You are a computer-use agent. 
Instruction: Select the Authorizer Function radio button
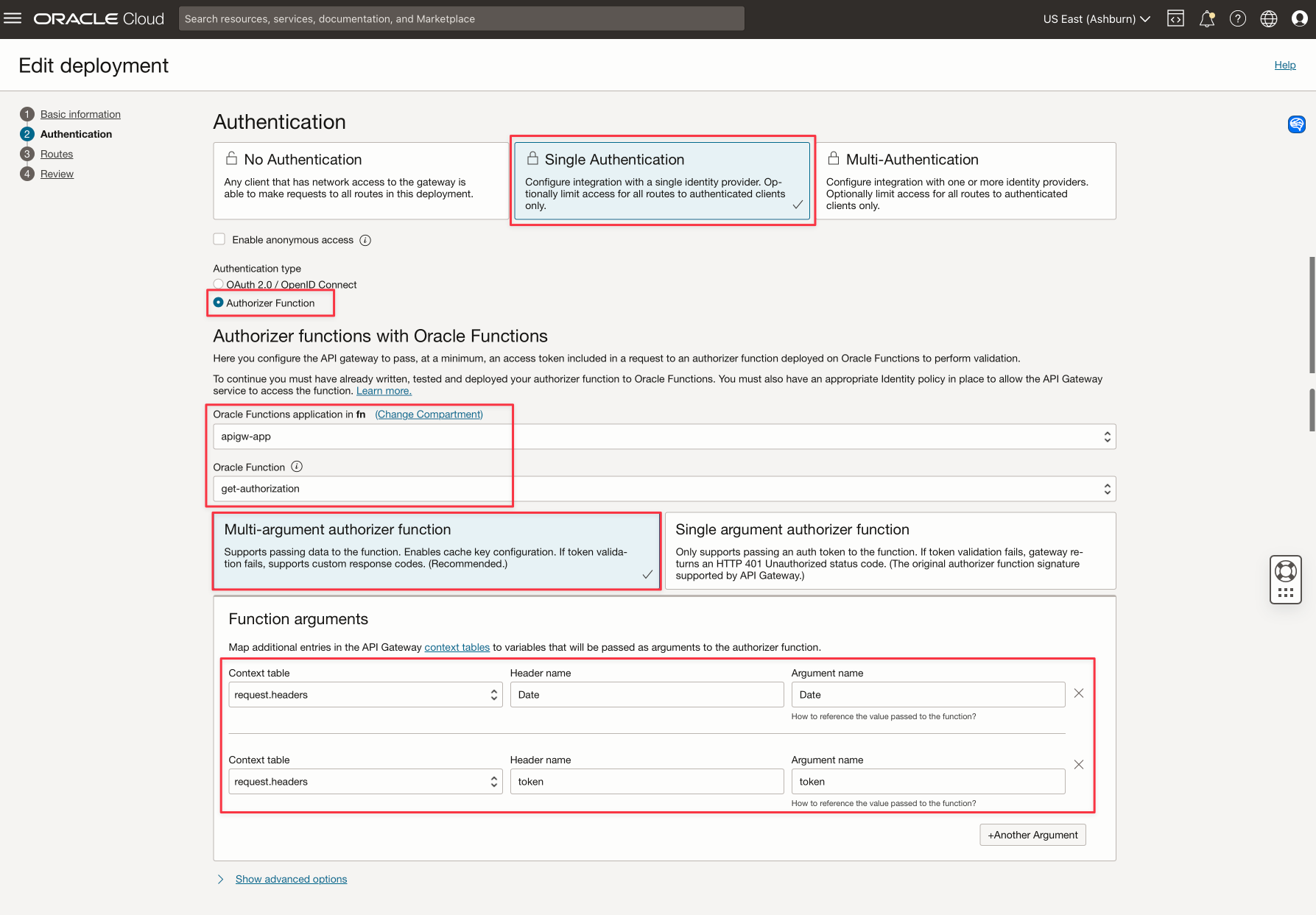pyautogui.click(x=219, y=303)
